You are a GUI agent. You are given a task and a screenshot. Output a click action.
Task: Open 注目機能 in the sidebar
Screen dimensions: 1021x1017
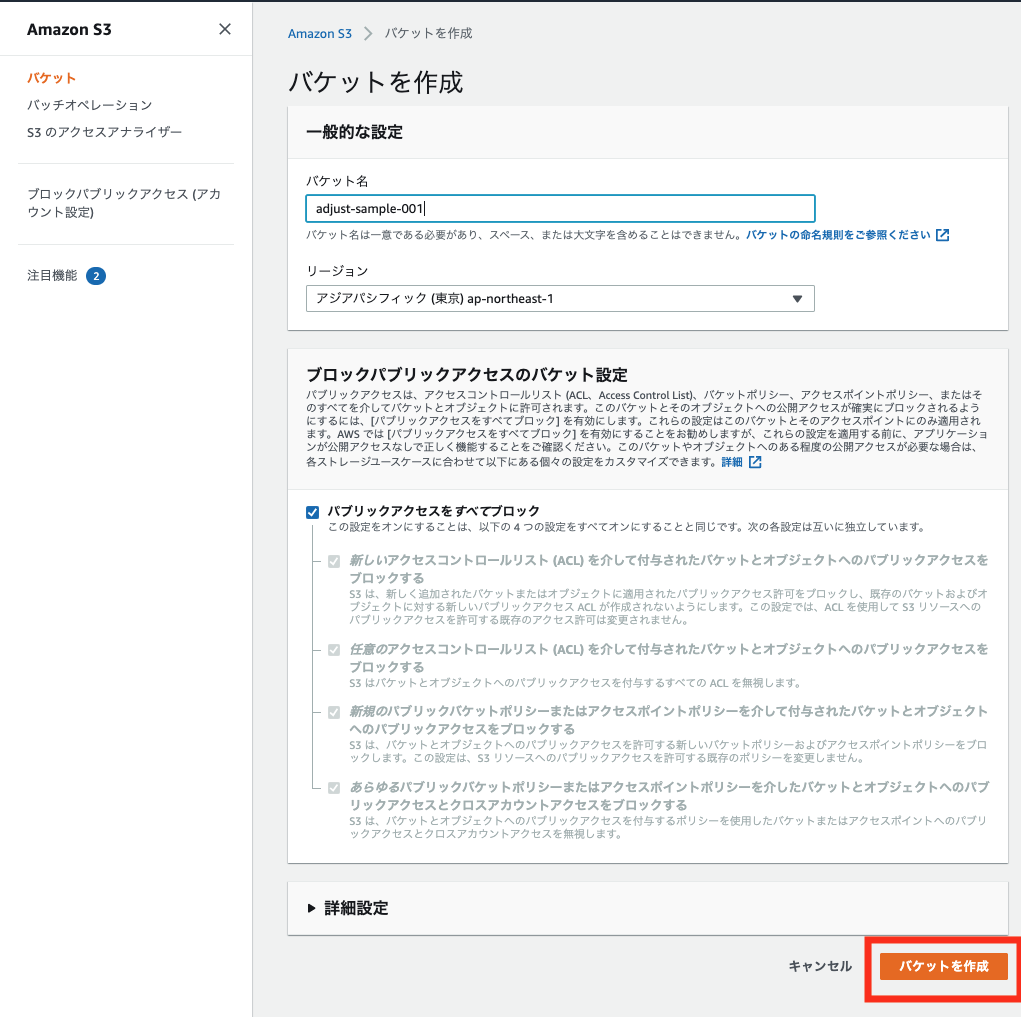(x=52, y=275)
